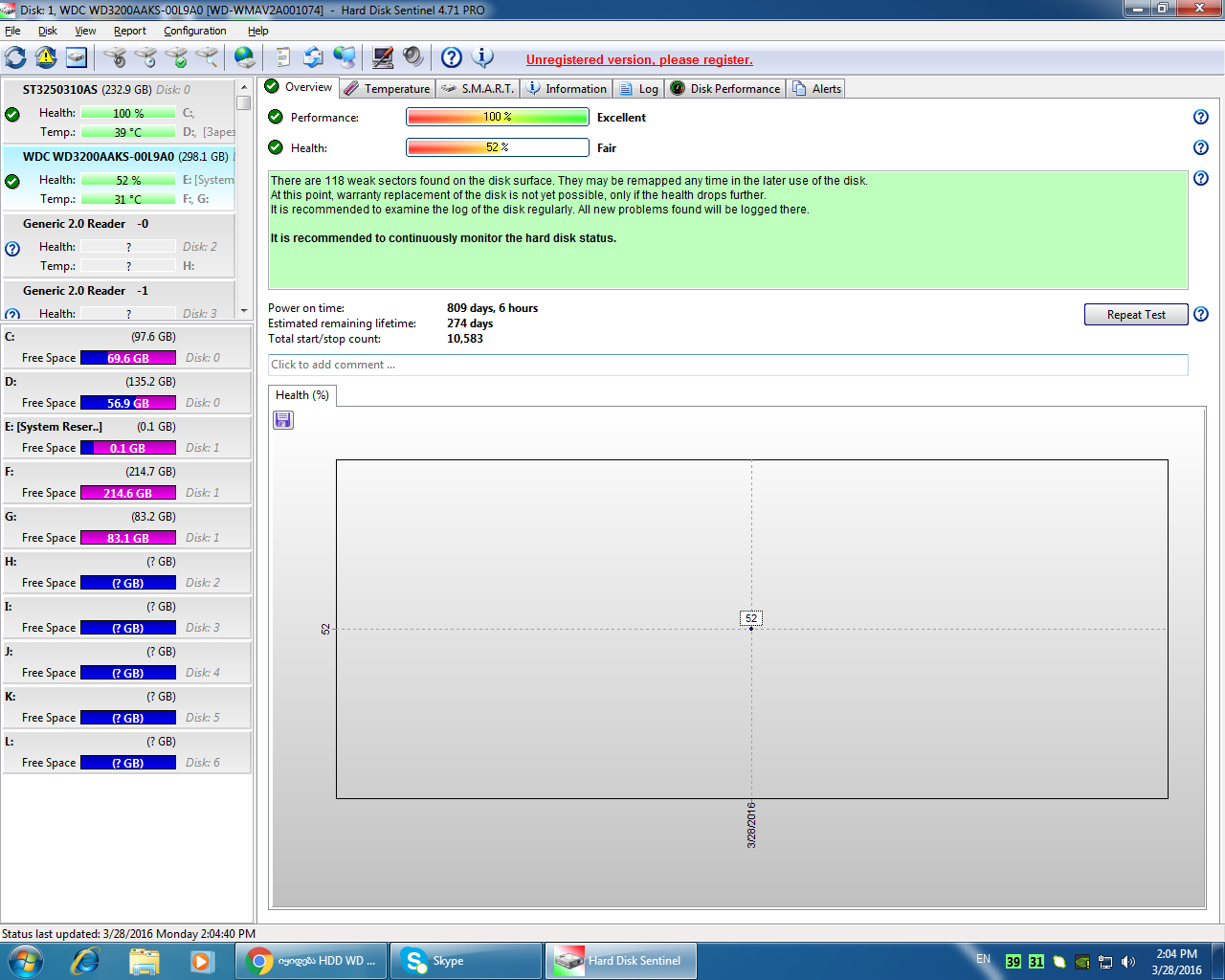Click the G: free space 83.1 GB bar
The height and width of the screenshot is (980, 1225).
coord(128,538)
